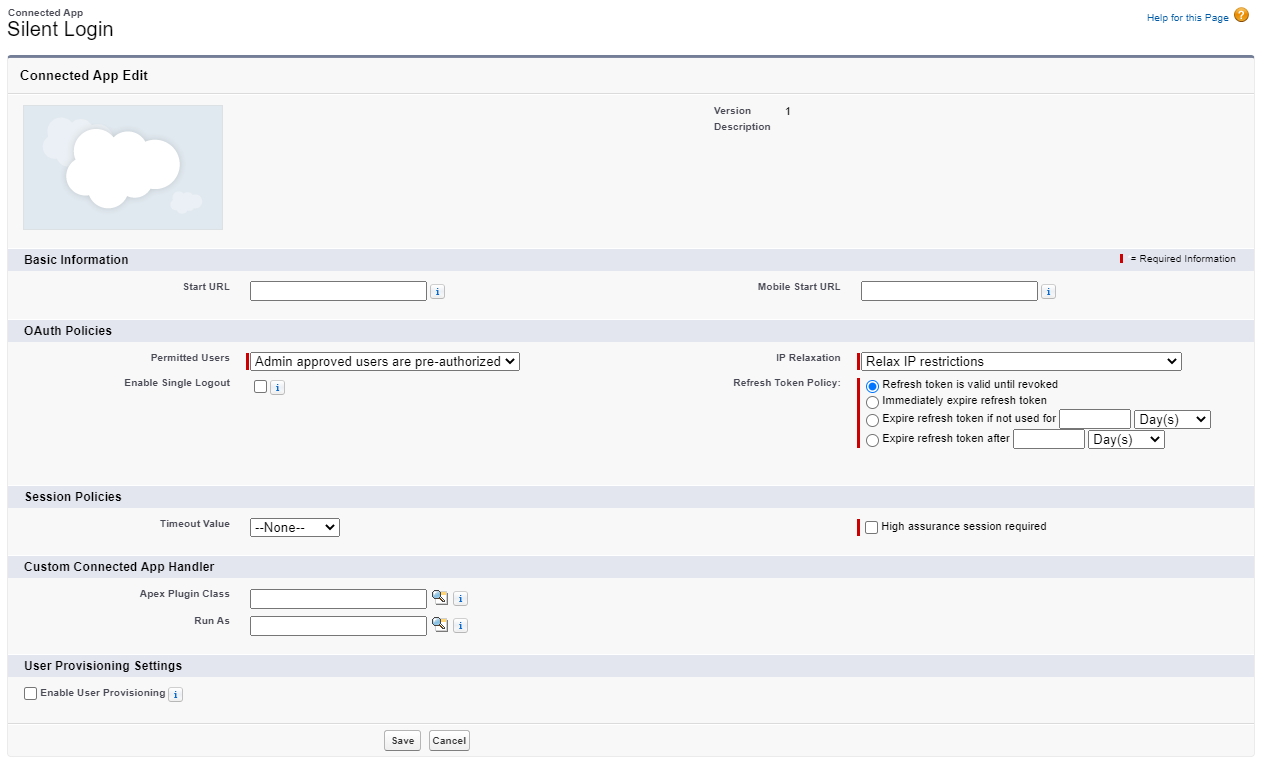This screenshot has height=766, width=1263.
Task: Click the not-used-for duration field
Action: coord(1095,419)
